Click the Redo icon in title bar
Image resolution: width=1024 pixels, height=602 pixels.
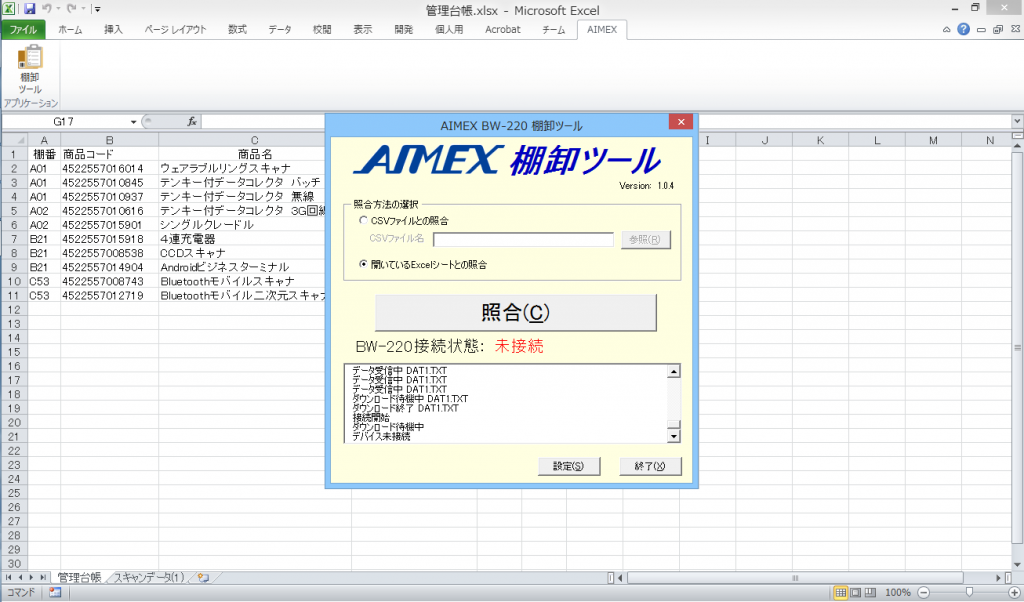(71, 9)
